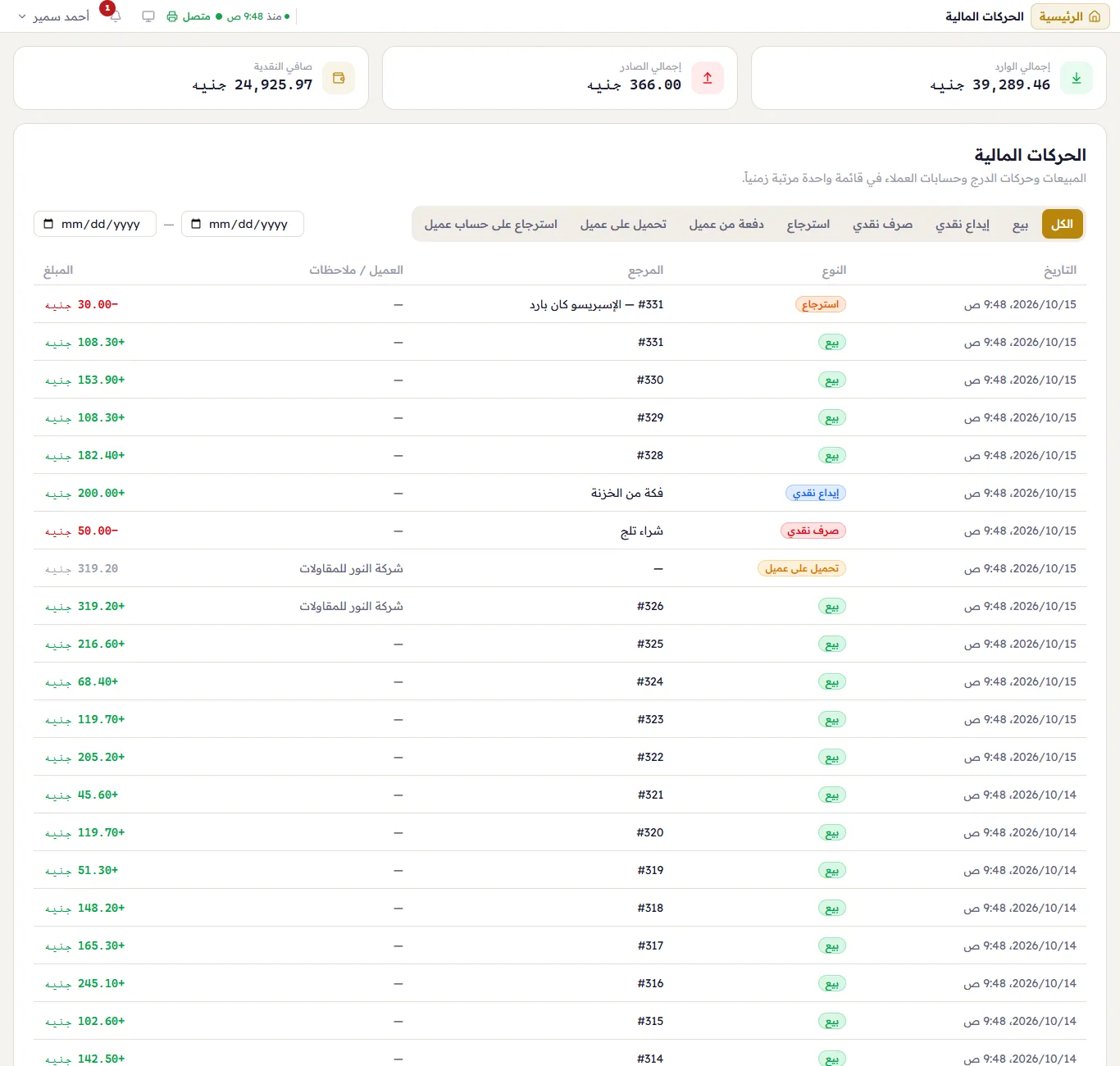Click the استرجاع badge in first row
Screen dimensions: 1120x1066
tap(821, 304)
